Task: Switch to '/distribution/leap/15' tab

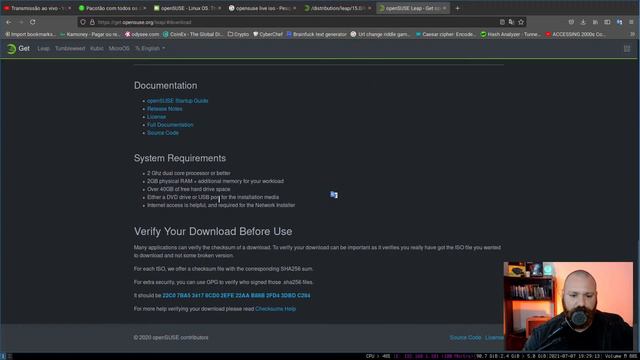Action: (338, 8)
